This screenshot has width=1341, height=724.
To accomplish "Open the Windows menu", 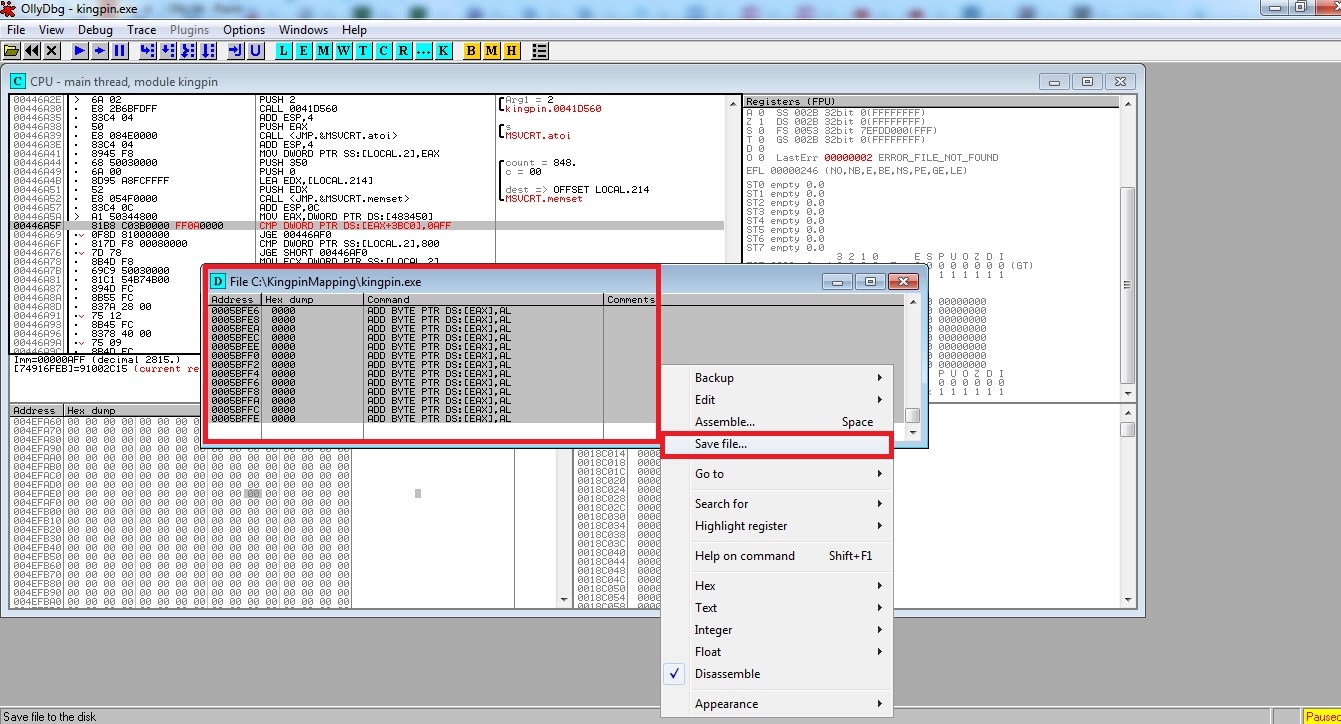I will (303, 30).
